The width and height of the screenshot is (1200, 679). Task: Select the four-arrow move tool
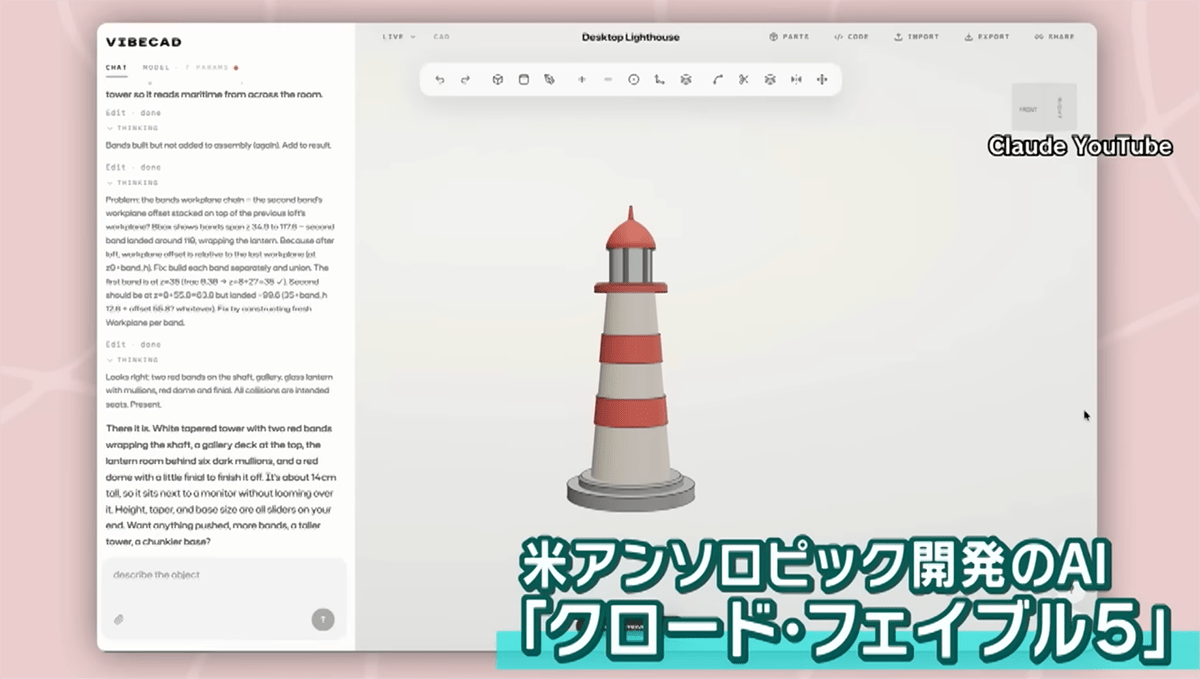click(x=822, y=79)
